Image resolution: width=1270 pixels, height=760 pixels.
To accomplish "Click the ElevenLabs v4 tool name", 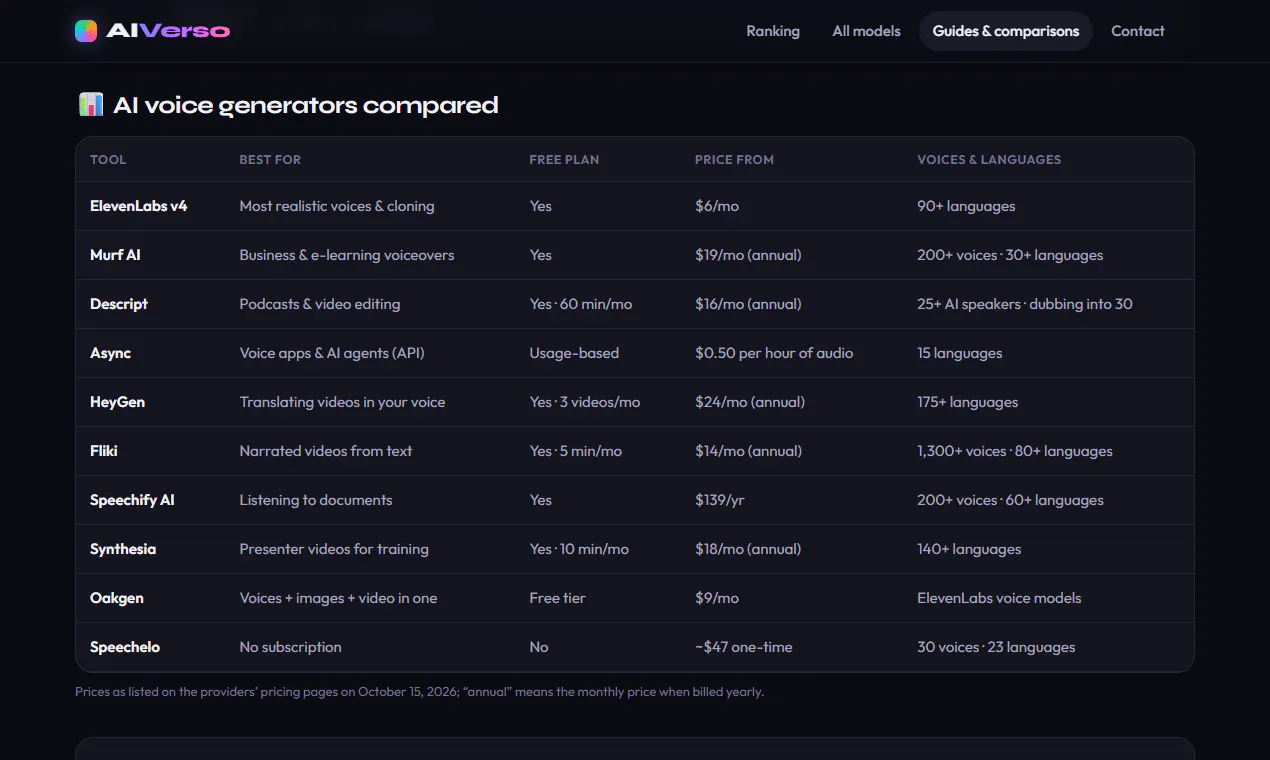I will [139, 206].
